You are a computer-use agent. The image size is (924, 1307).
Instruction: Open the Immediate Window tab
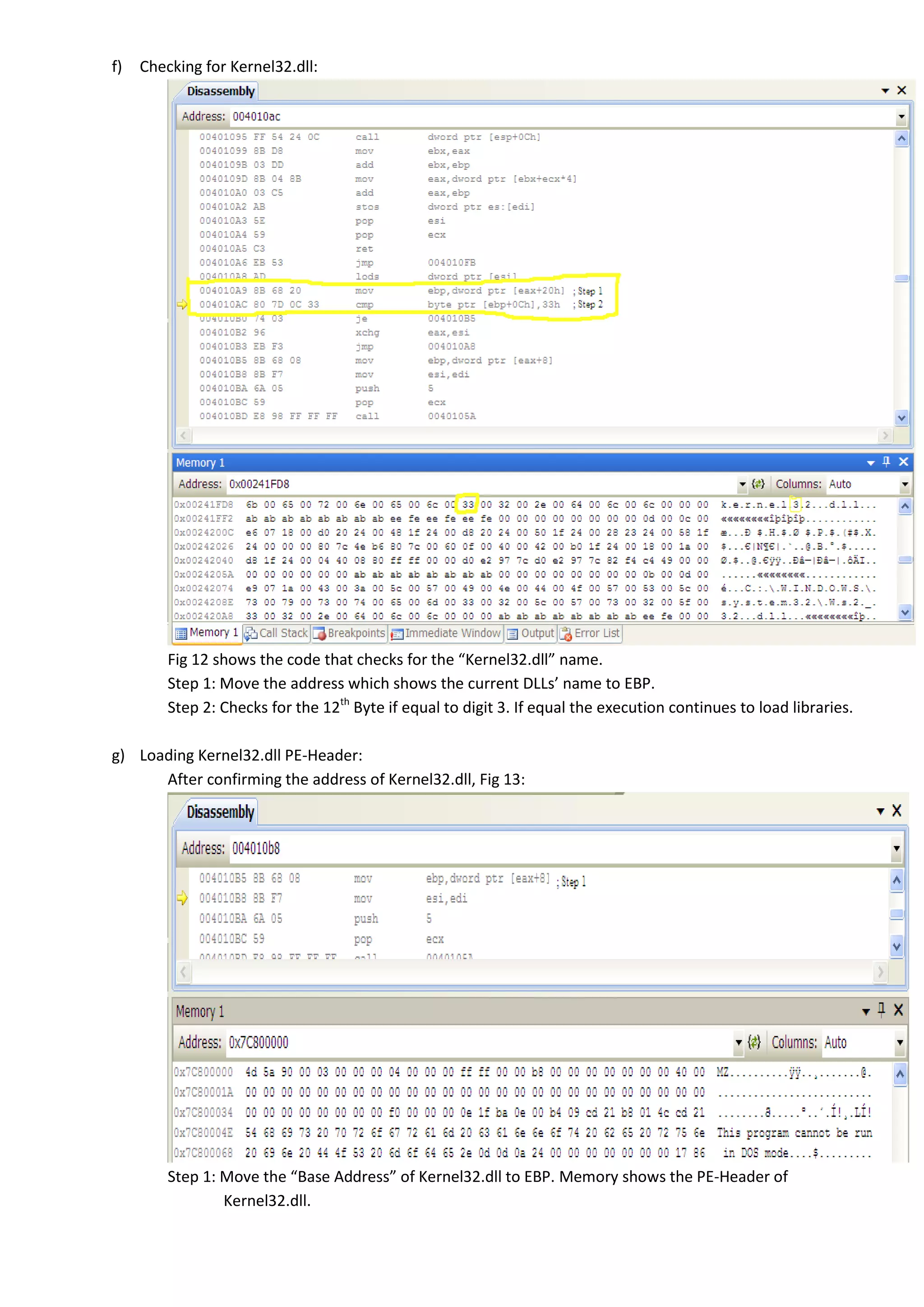[446, 633]
